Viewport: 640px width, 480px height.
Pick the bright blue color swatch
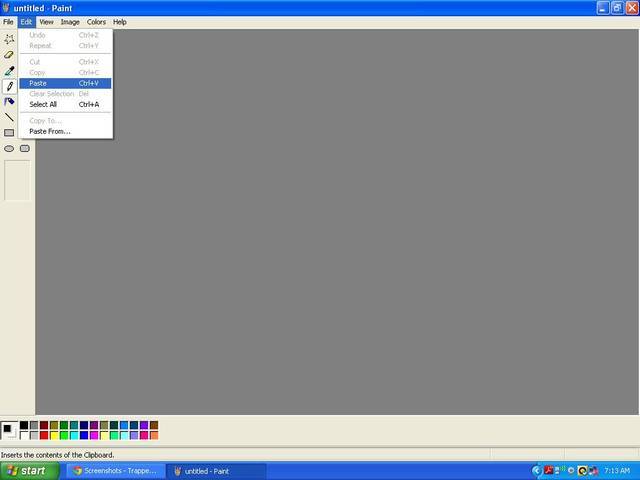click(84, 436)
